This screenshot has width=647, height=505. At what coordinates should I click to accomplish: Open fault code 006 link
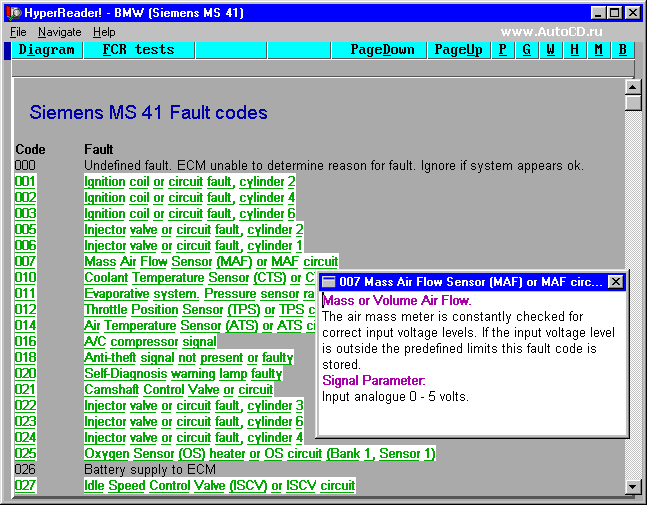tap(26, 245)
